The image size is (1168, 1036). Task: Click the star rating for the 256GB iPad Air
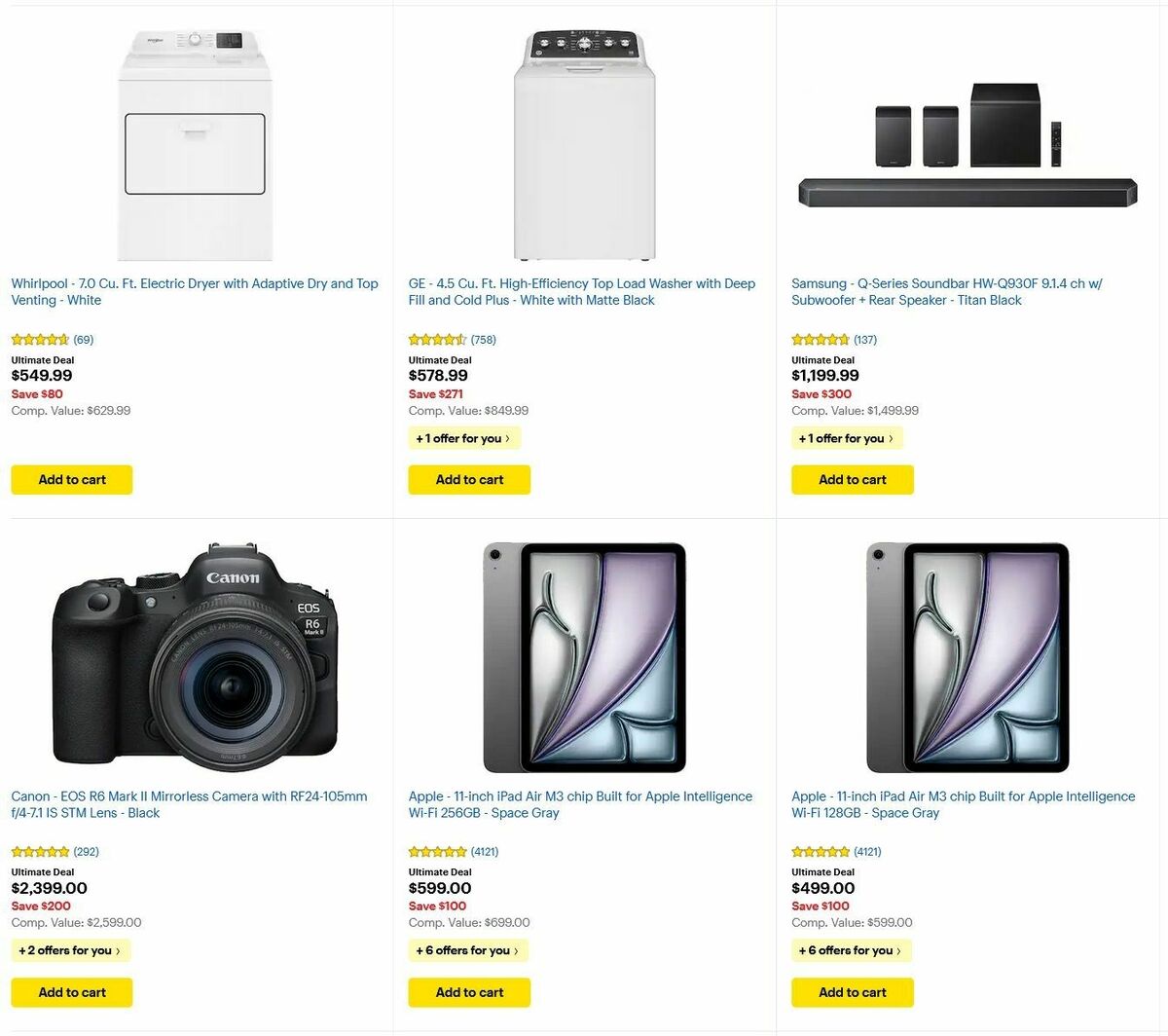coord(437,851)
